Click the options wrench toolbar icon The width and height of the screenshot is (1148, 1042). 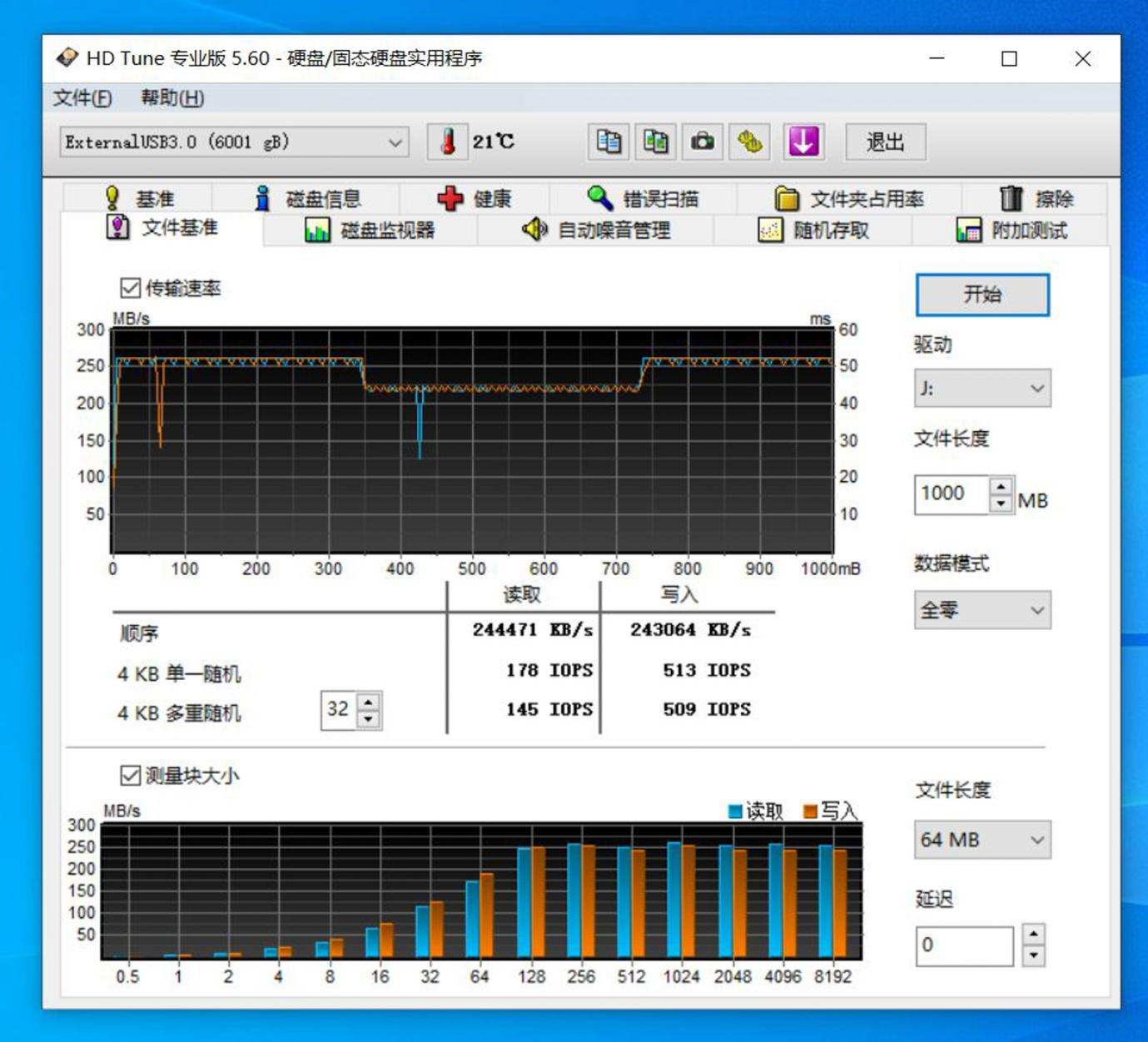750,141
